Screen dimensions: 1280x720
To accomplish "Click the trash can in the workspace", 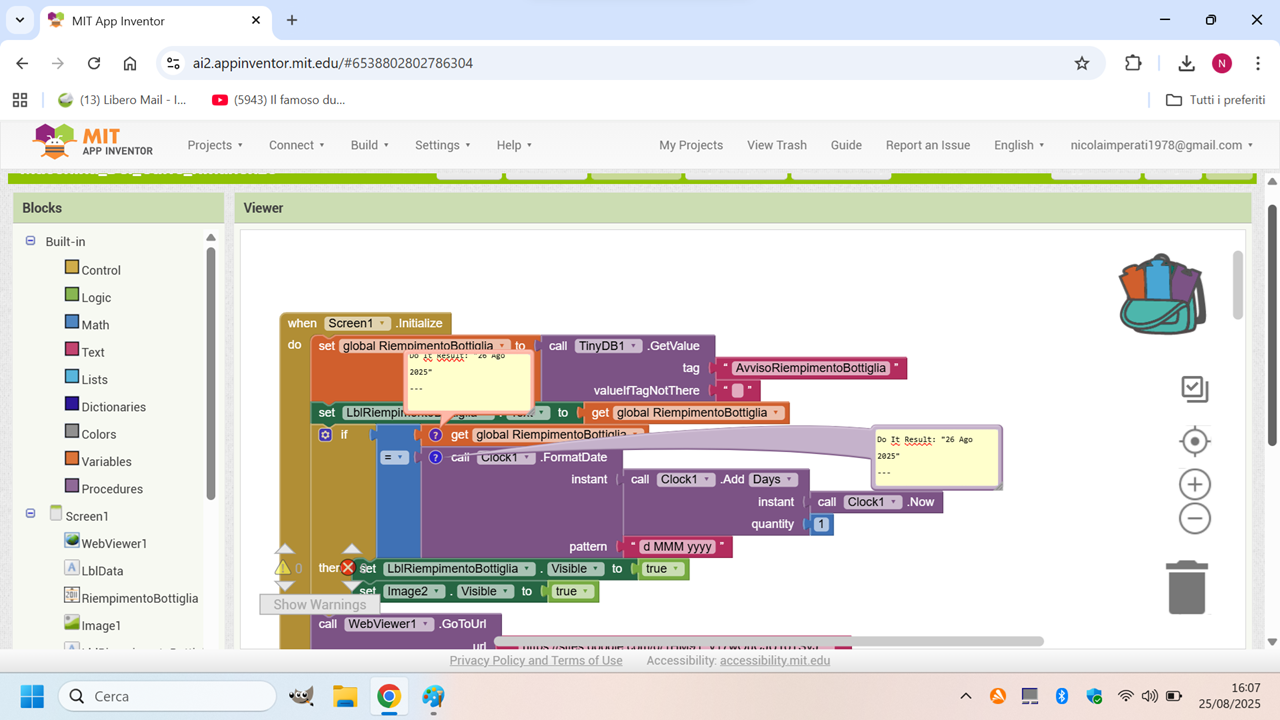I will (x=1187, y=586).
